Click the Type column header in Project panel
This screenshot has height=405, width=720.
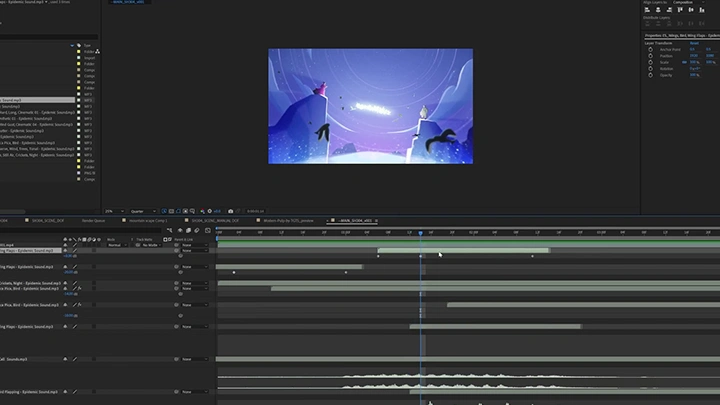(x=87, y=45)
